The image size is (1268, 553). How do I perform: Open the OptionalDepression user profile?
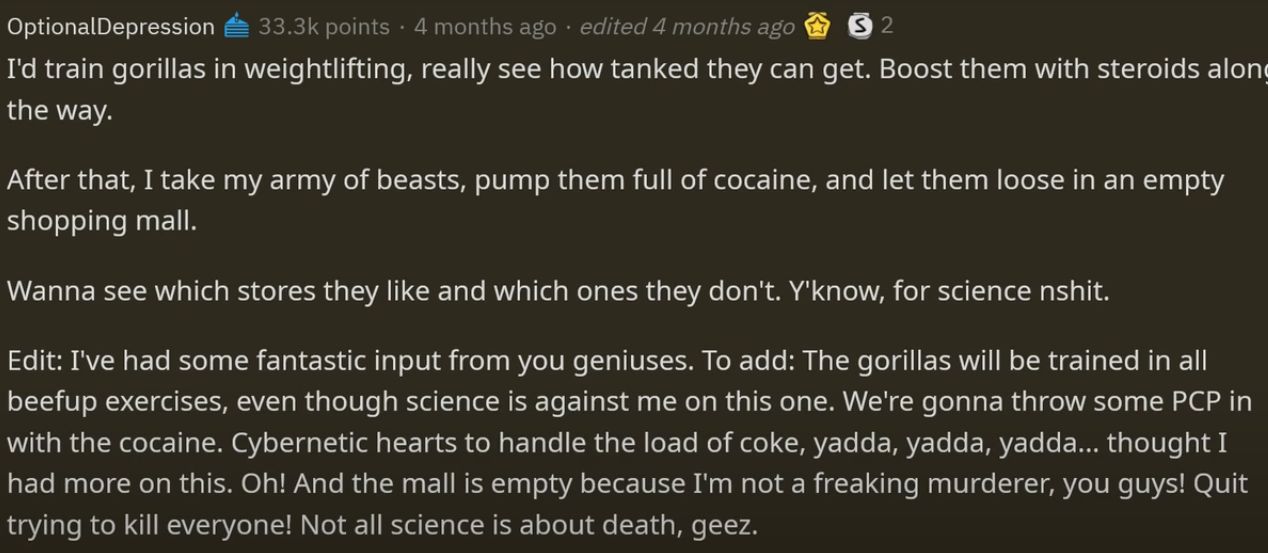tap(110, 27)
